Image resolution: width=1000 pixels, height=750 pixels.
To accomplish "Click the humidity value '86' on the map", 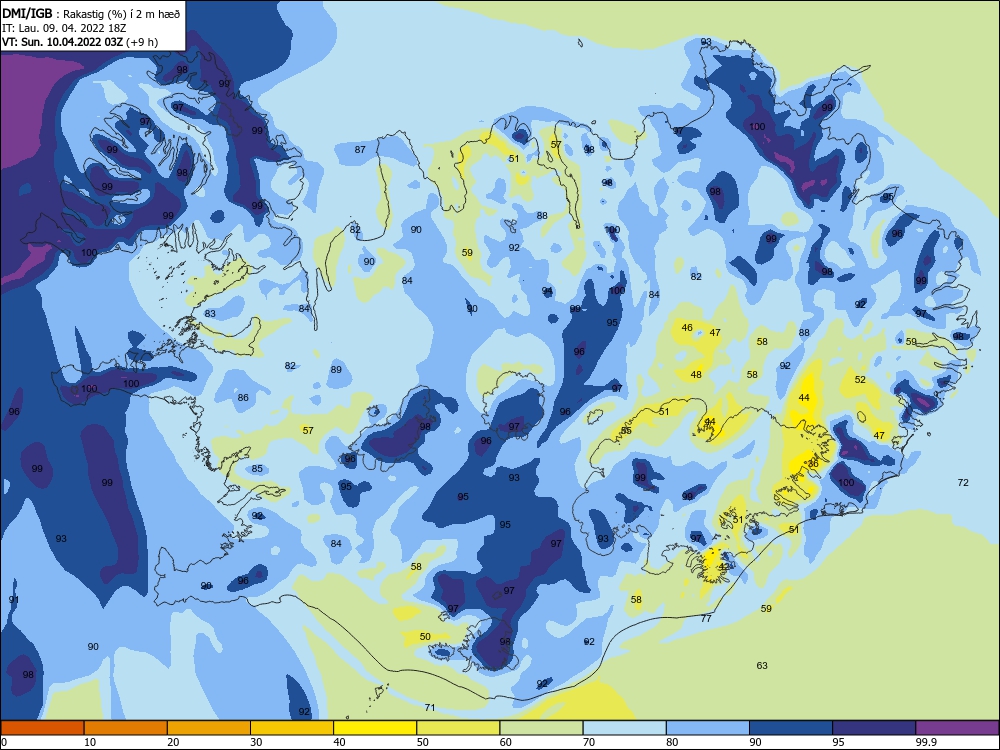I will point(243,397).
